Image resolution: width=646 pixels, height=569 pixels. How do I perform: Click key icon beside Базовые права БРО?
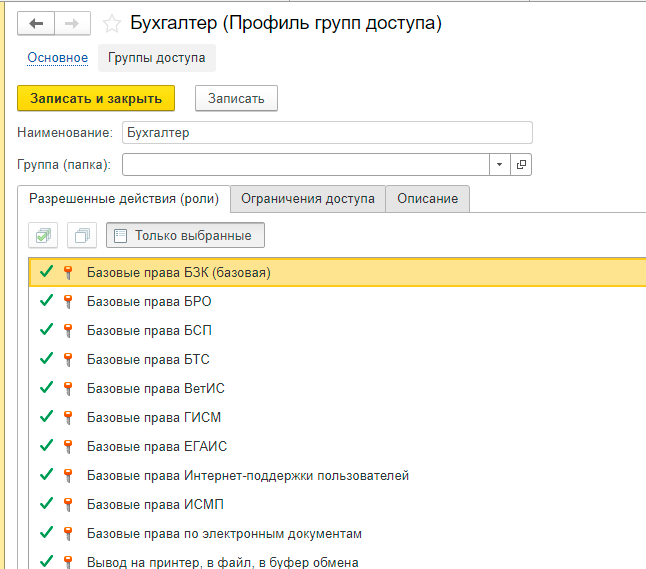[x=68, y=301]
